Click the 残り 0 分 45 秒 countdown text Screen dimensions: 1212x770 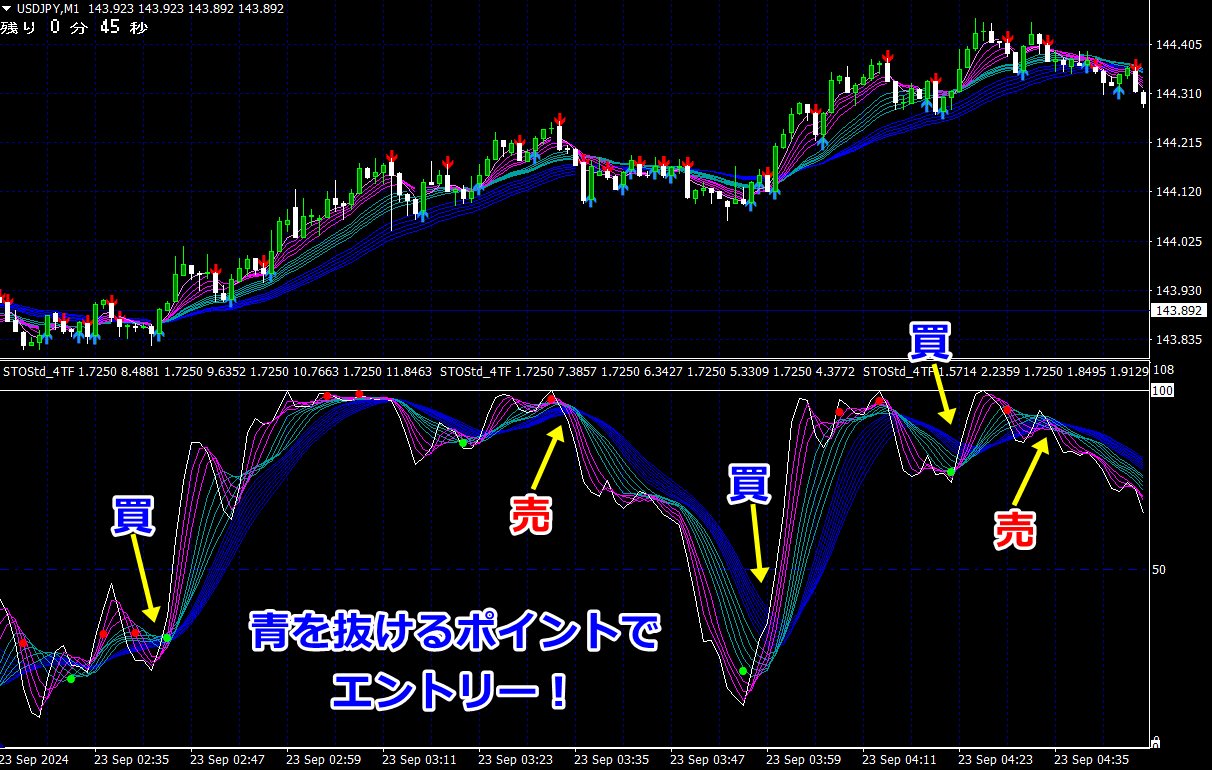tap(74, 27)
